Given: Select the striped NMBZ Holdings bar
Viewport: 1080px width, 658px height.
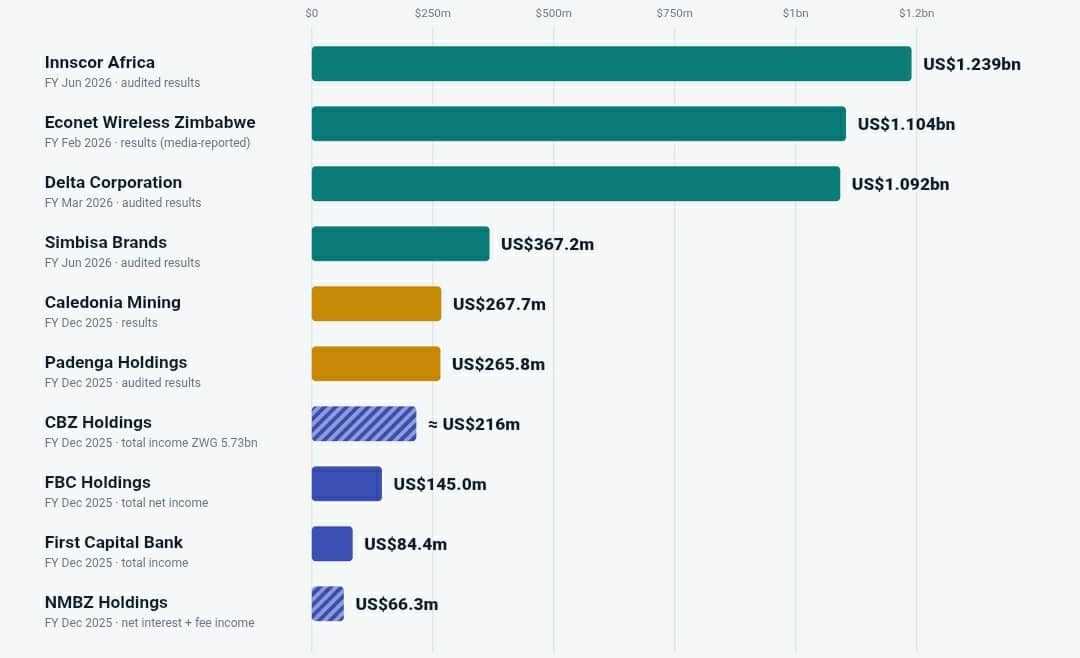Looking at the screenshot, I should coord(328,604).
